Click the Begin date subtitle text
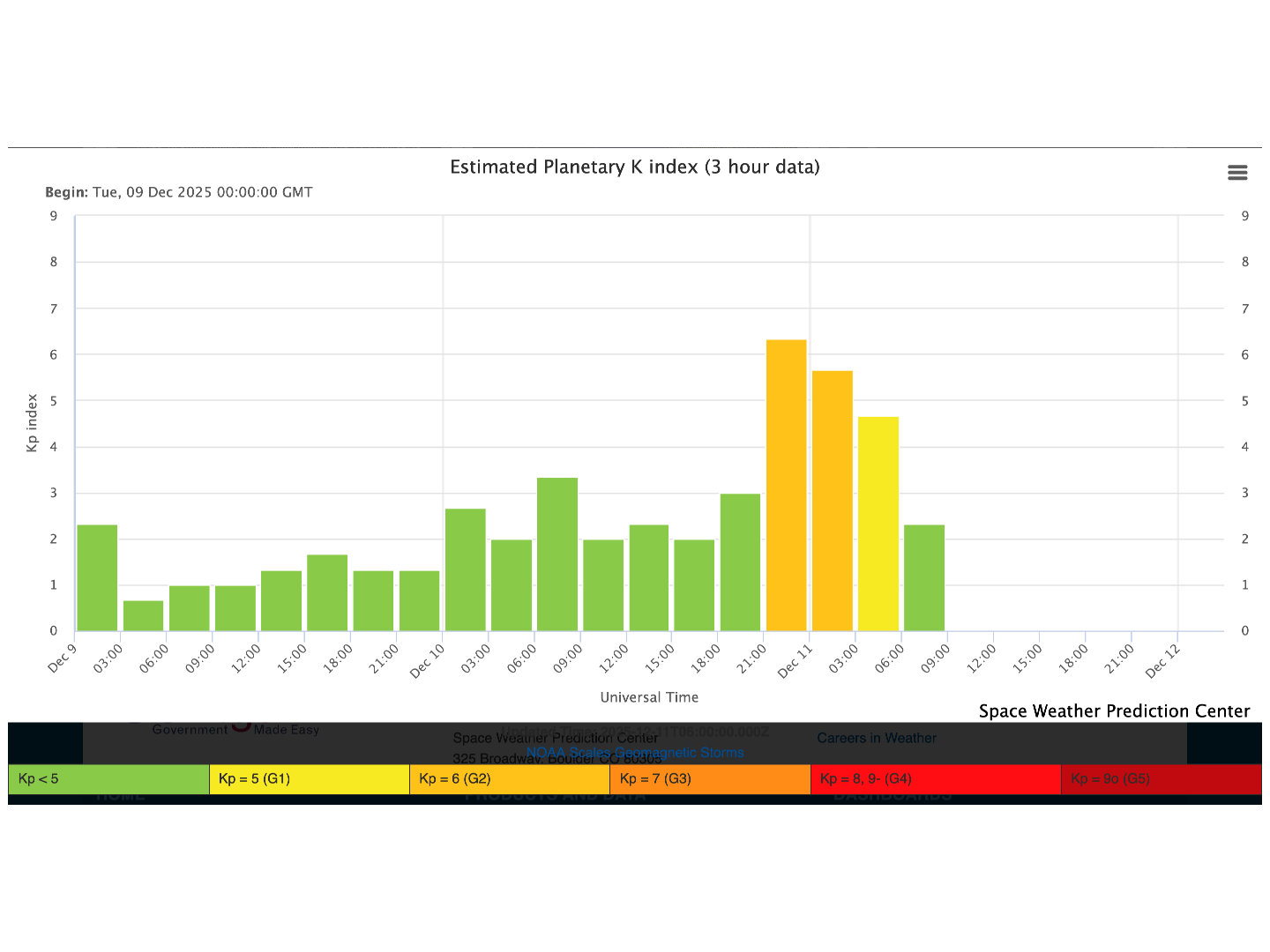1270x952 pixels. (179, 192)
